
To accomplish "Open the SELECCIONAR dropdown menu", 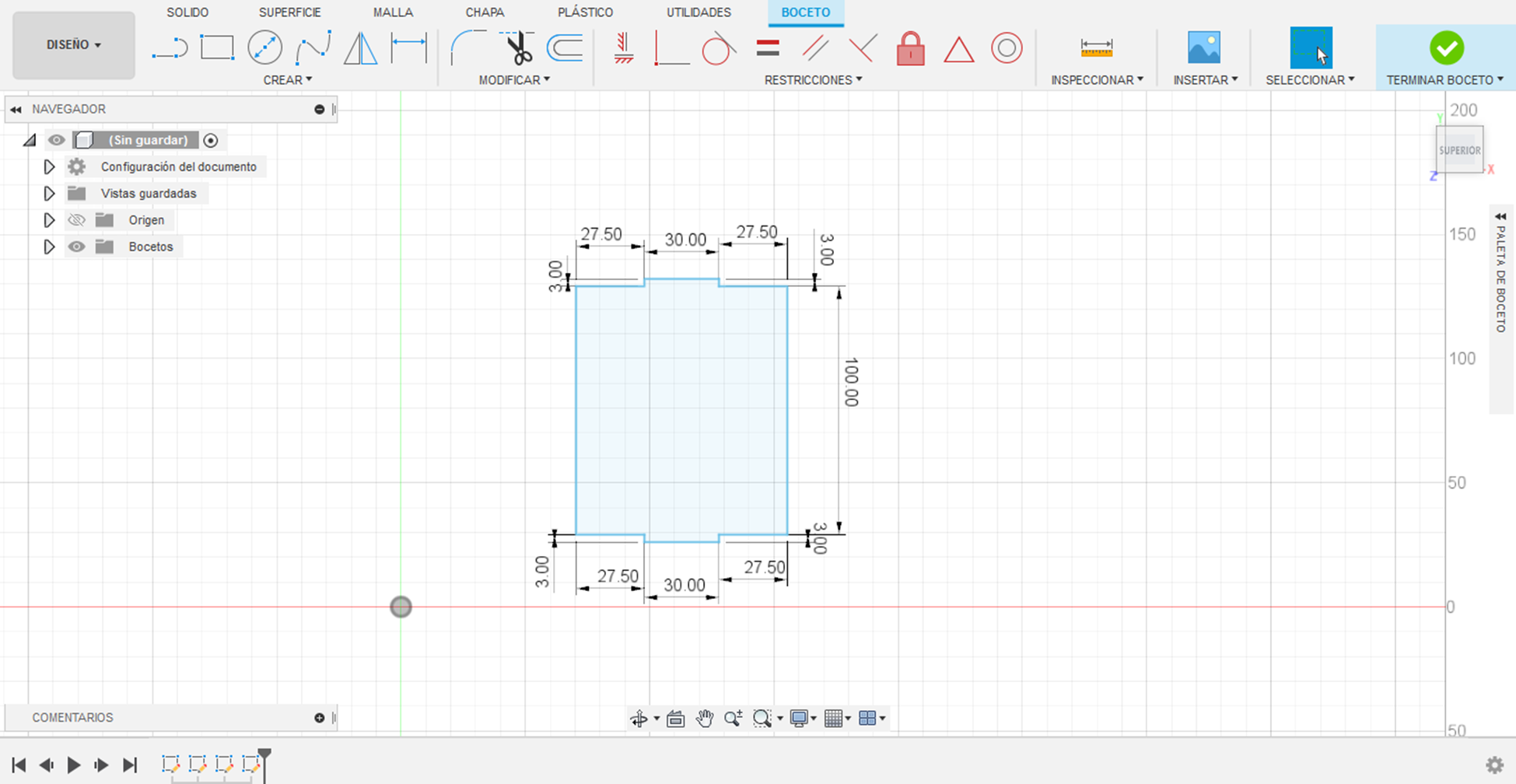I will coord(1310,80).
